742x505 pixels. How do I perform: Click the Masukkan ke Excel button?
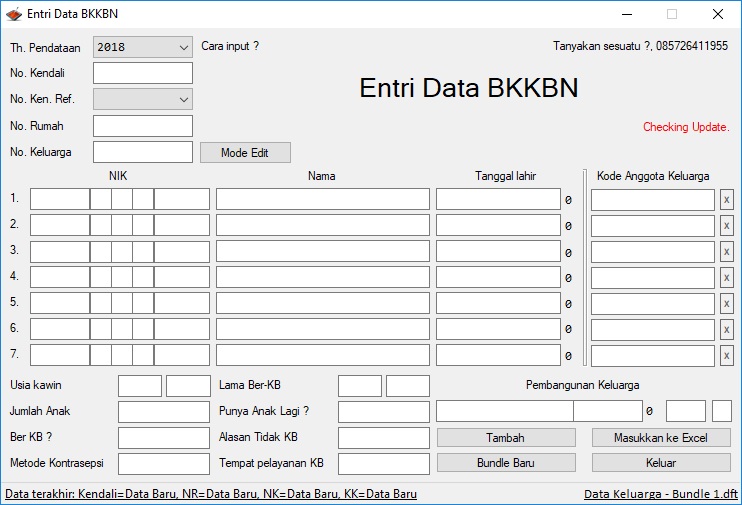point(661,438)
